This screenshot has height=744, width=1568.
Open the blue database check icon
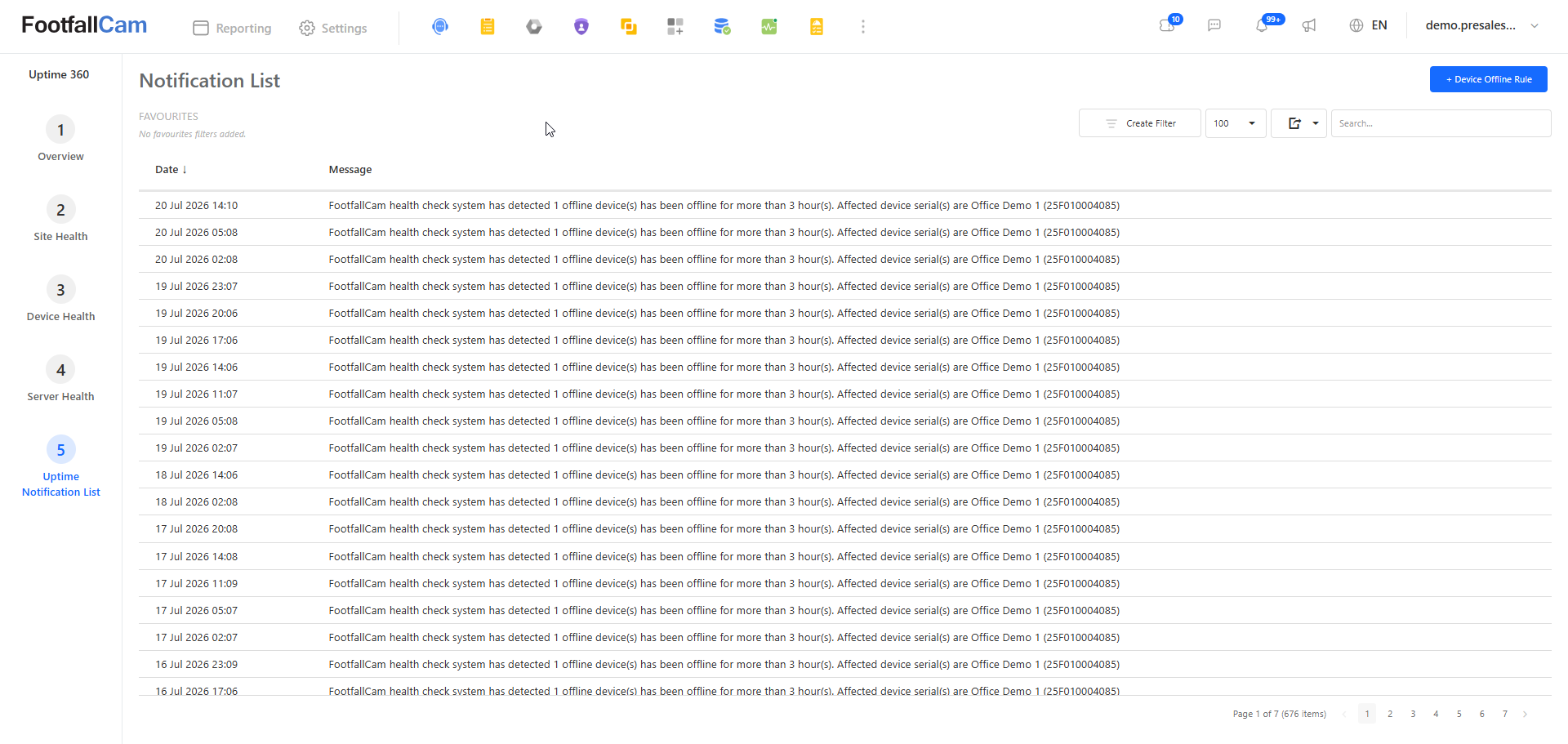pyautogui.click(x=722, y=27)
